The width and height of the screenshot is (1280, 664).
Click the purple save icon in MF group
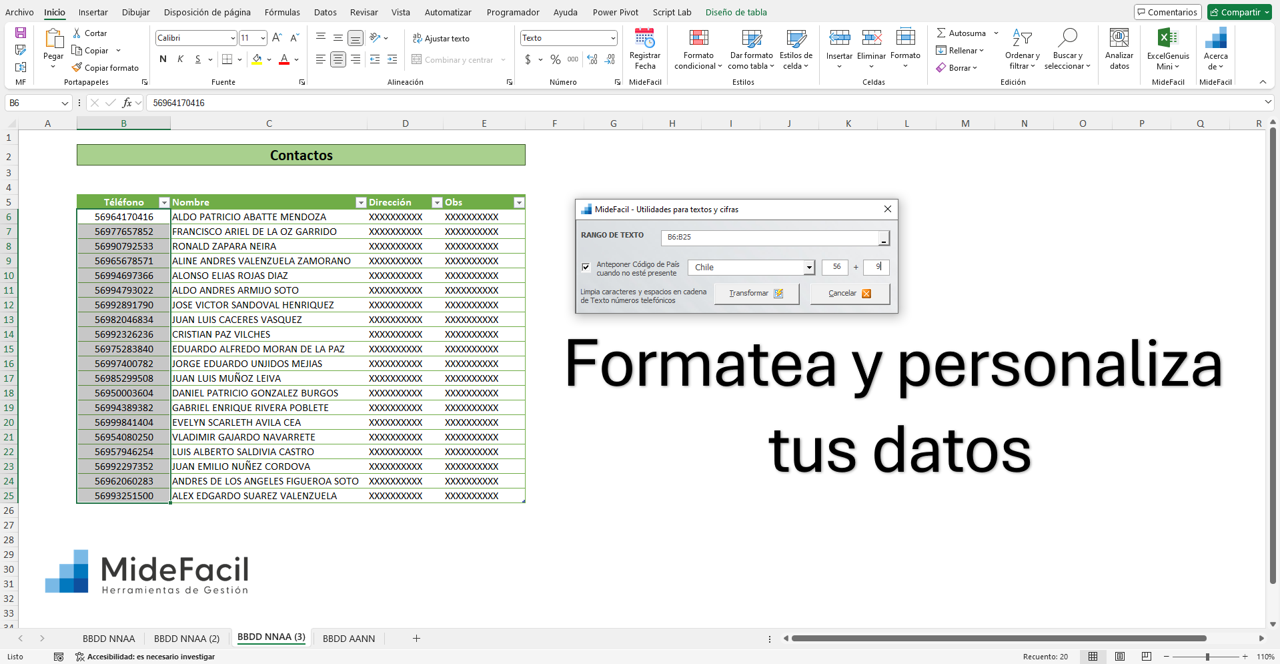[x=20, y=33]
